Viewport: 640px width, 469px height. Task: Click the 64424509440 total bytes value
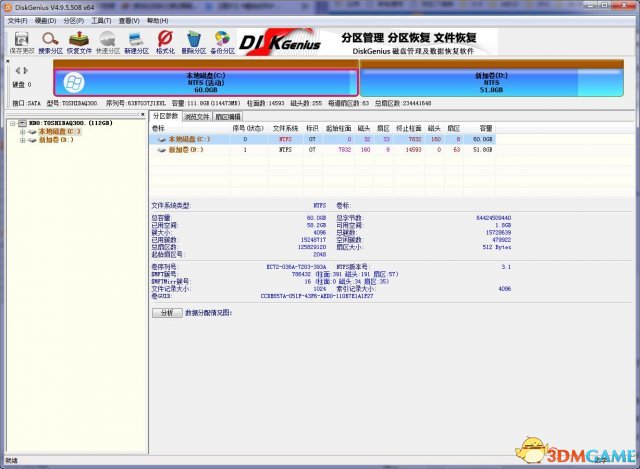pos(493,218)
